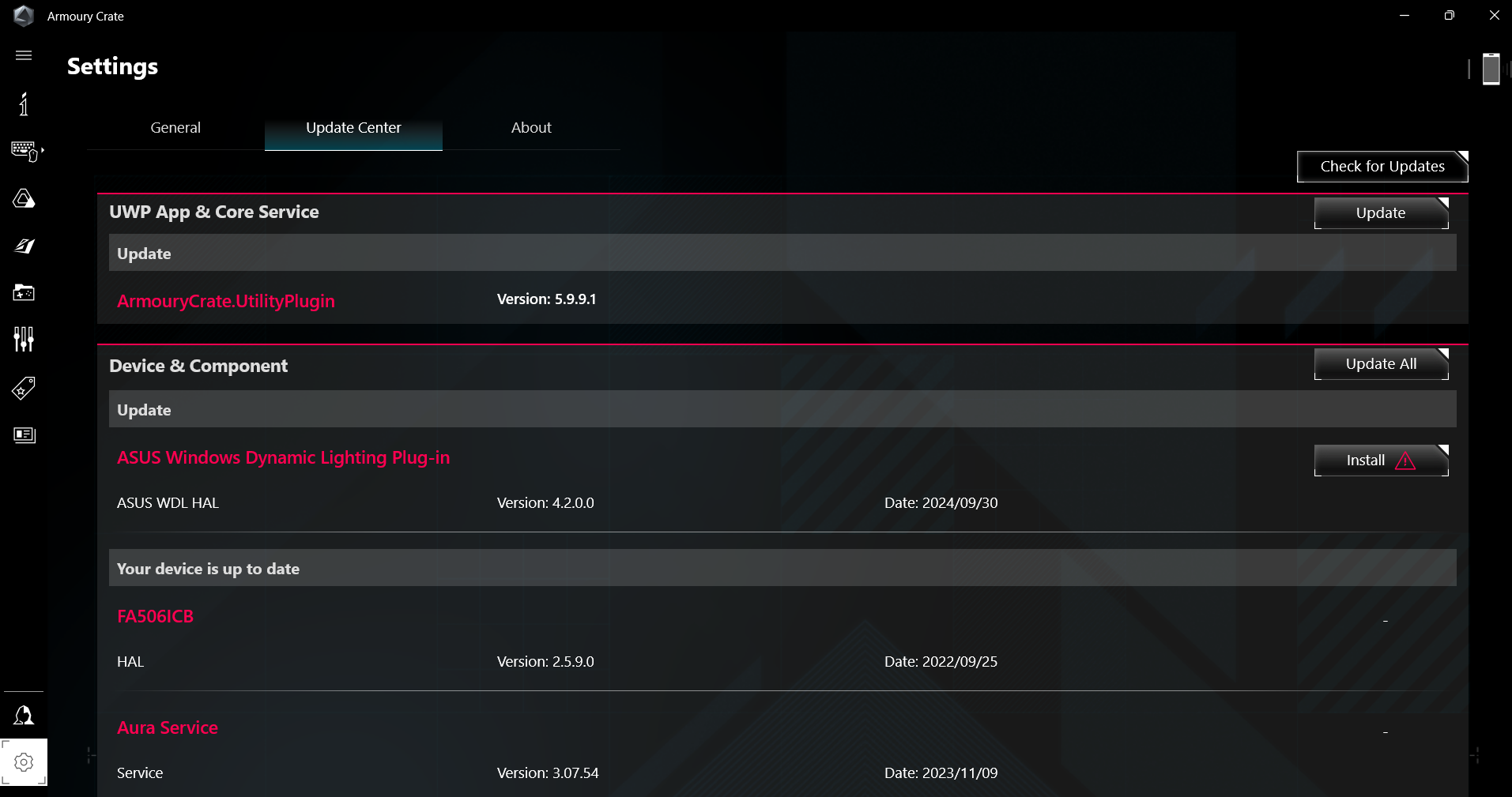
Task: Close the Armoury Crate window
Action: pyautogui.click(x=1494, y=16)
